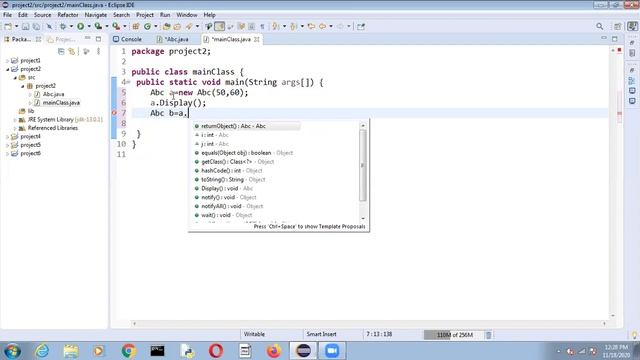
Task: Click the Previous Annotation icon
Action: [293, 27]
